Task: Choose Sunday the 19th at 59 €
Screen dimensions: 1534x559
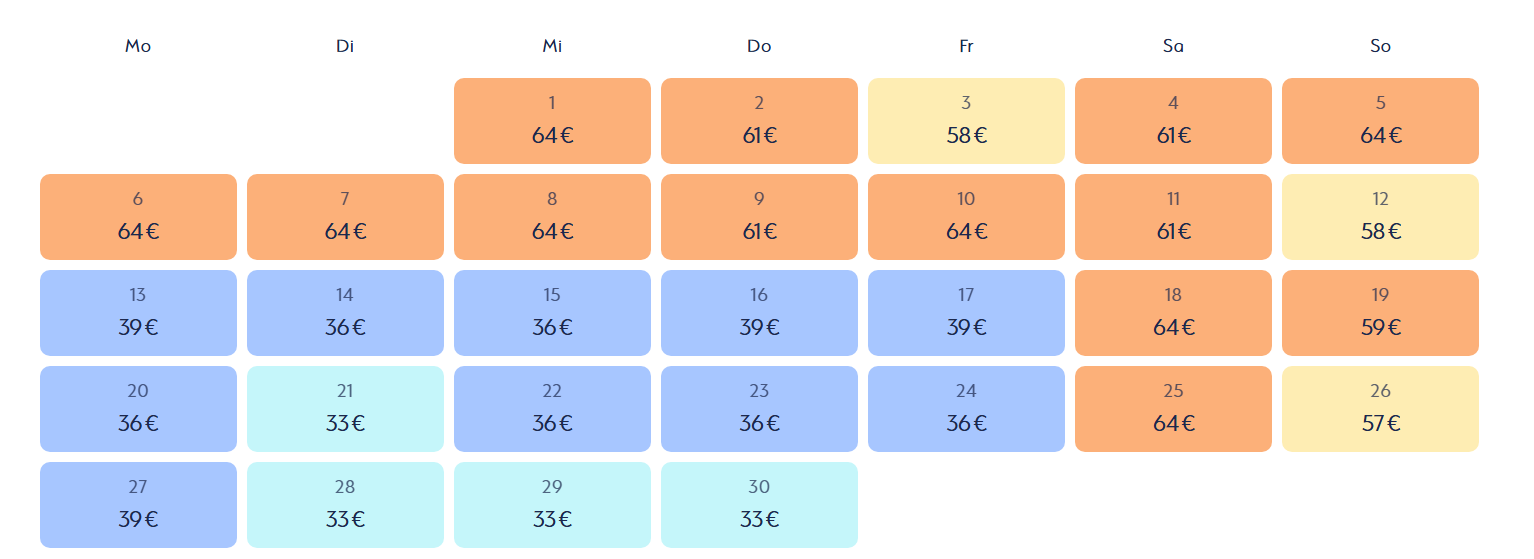Action: [x=1380, y=313]
